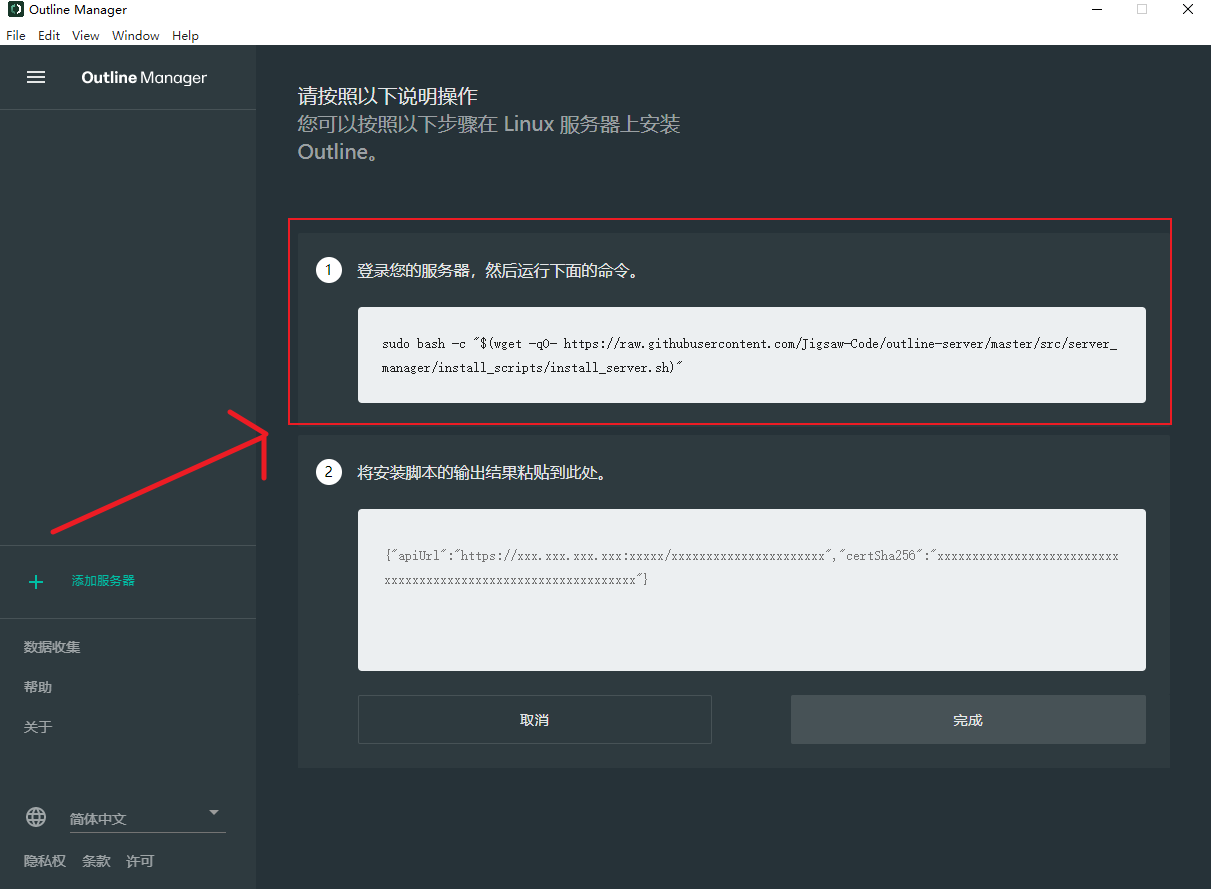Click the Outline Manager app icon in title bar
1211x889 pixels.
[x=16, y=10]
